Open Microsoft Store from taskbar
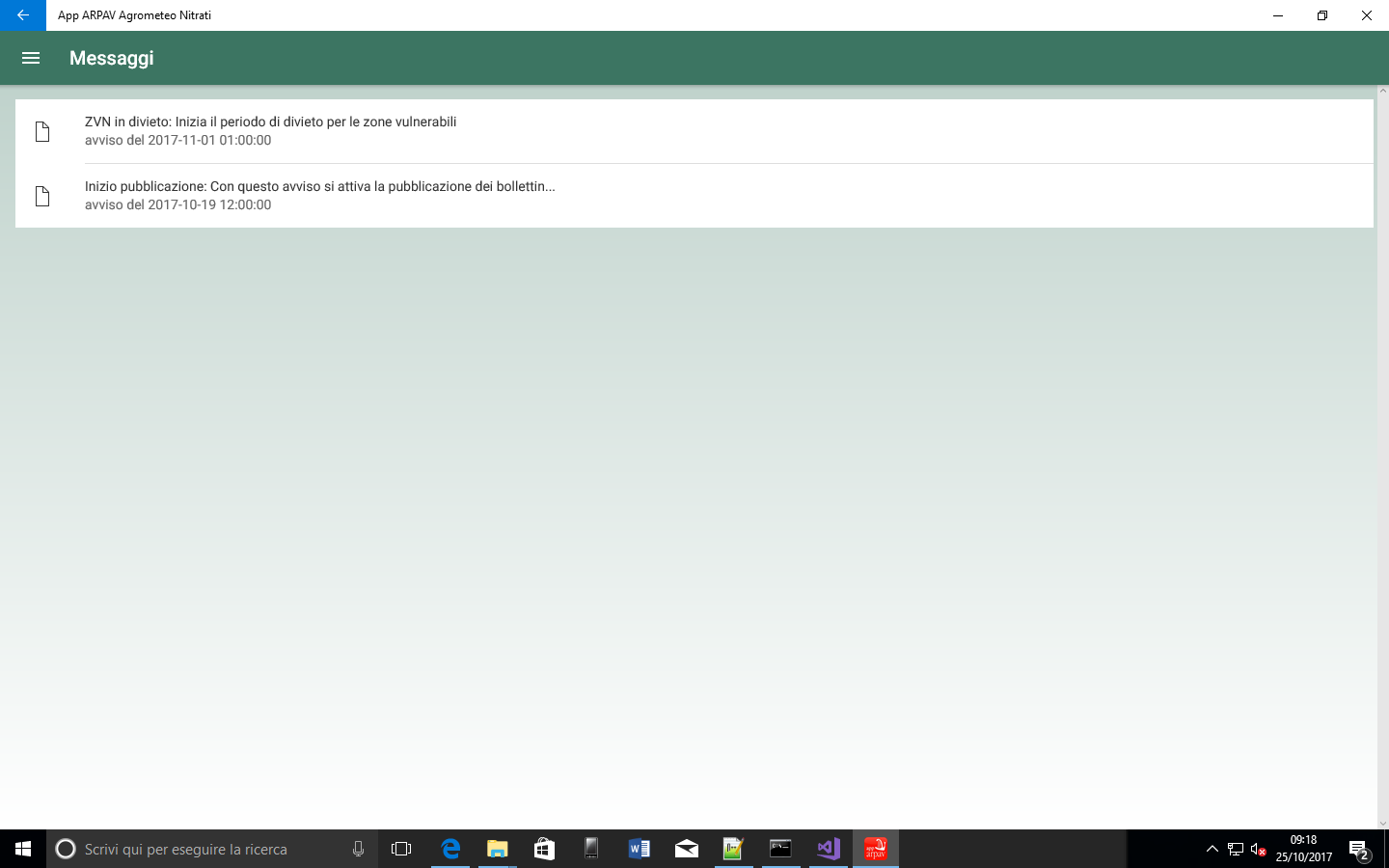The width and height of the screenshot is (1389, 868). pos(544,849)
